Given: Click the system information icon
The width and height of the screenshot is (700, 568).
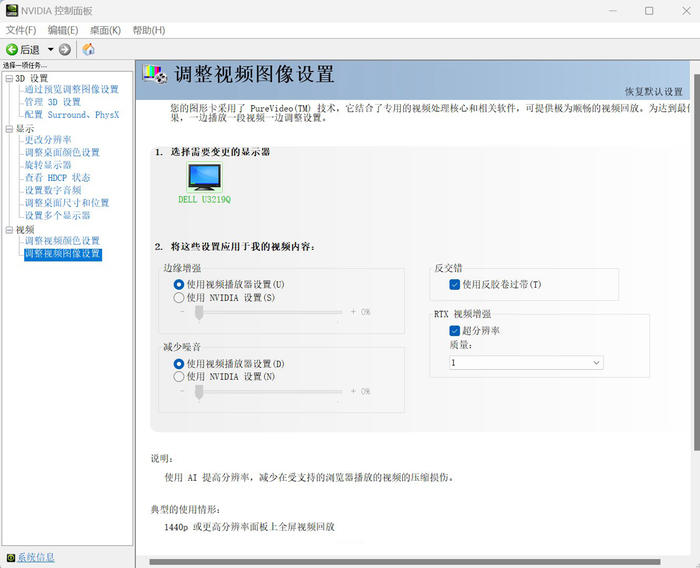Looking at the screenshot, I should (11, 558).
